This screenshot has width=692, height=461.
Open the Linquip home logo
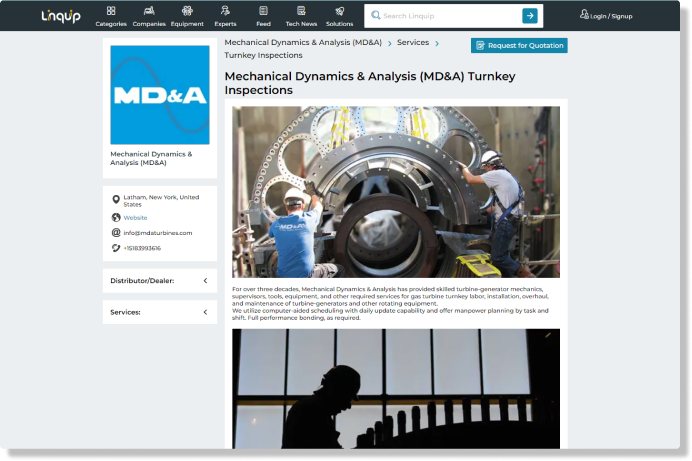click(61, 16)
